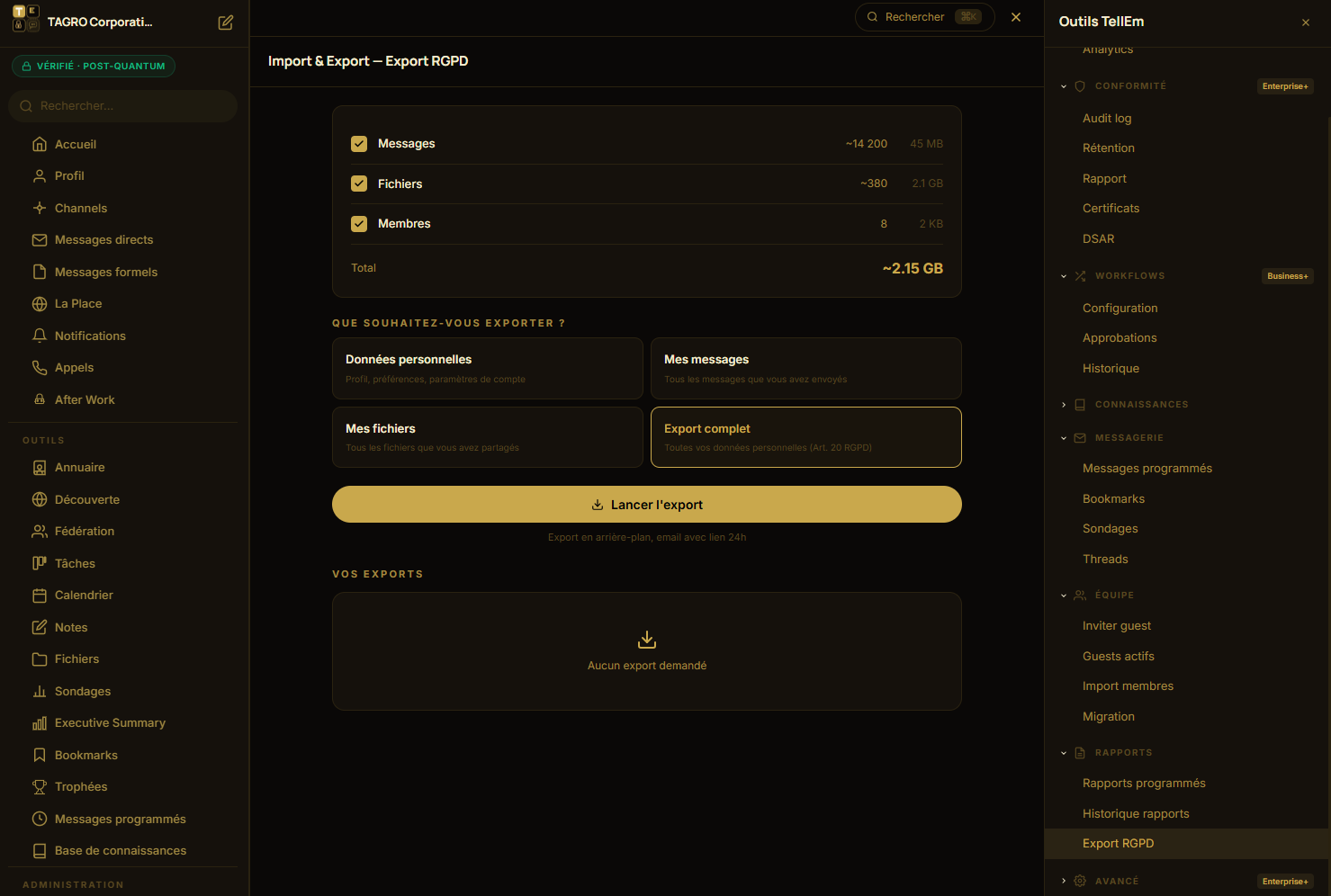Viewport: 1331px width, 896px height.
Task: Click the Messages programmés clock icon in sidebar
Action: point(40,819)
